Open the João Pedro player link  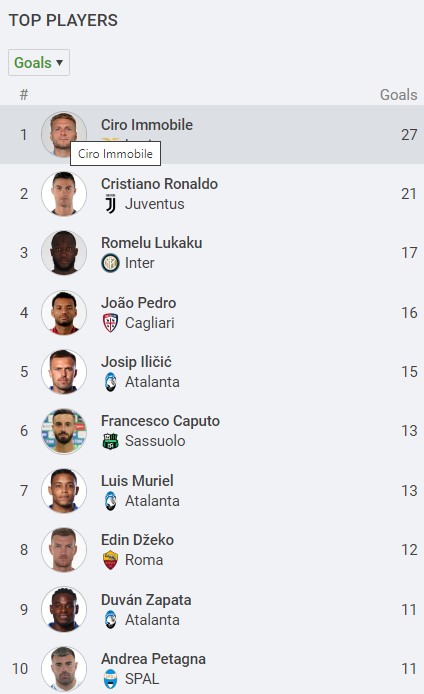(x=139, y=303)
